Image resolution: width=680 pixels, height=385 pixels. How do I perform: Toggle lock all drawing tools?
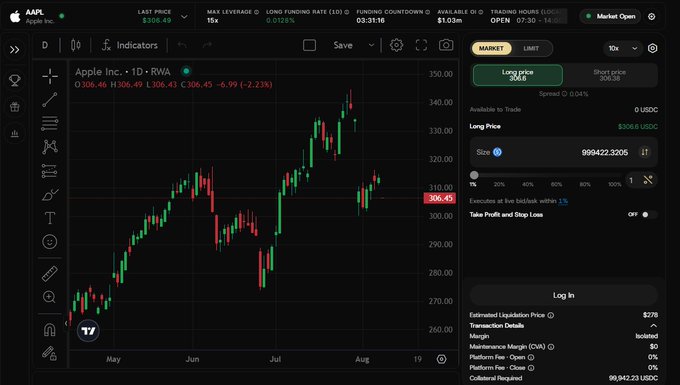(x=49, y=353)
